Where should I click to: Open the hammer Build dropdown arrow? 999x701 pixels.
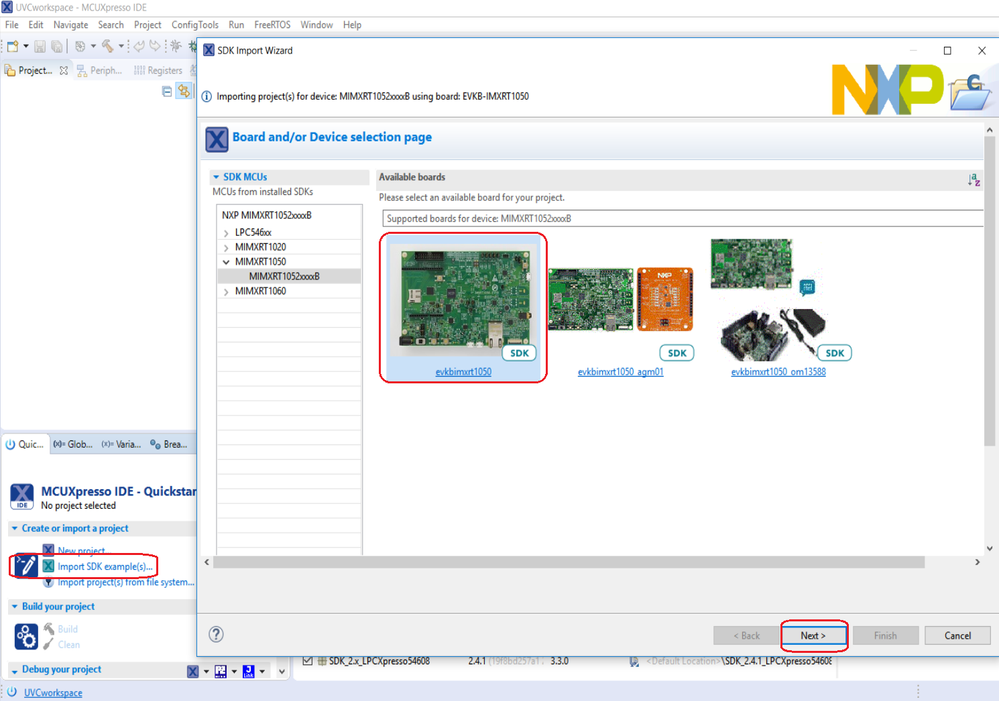(120, 46)
